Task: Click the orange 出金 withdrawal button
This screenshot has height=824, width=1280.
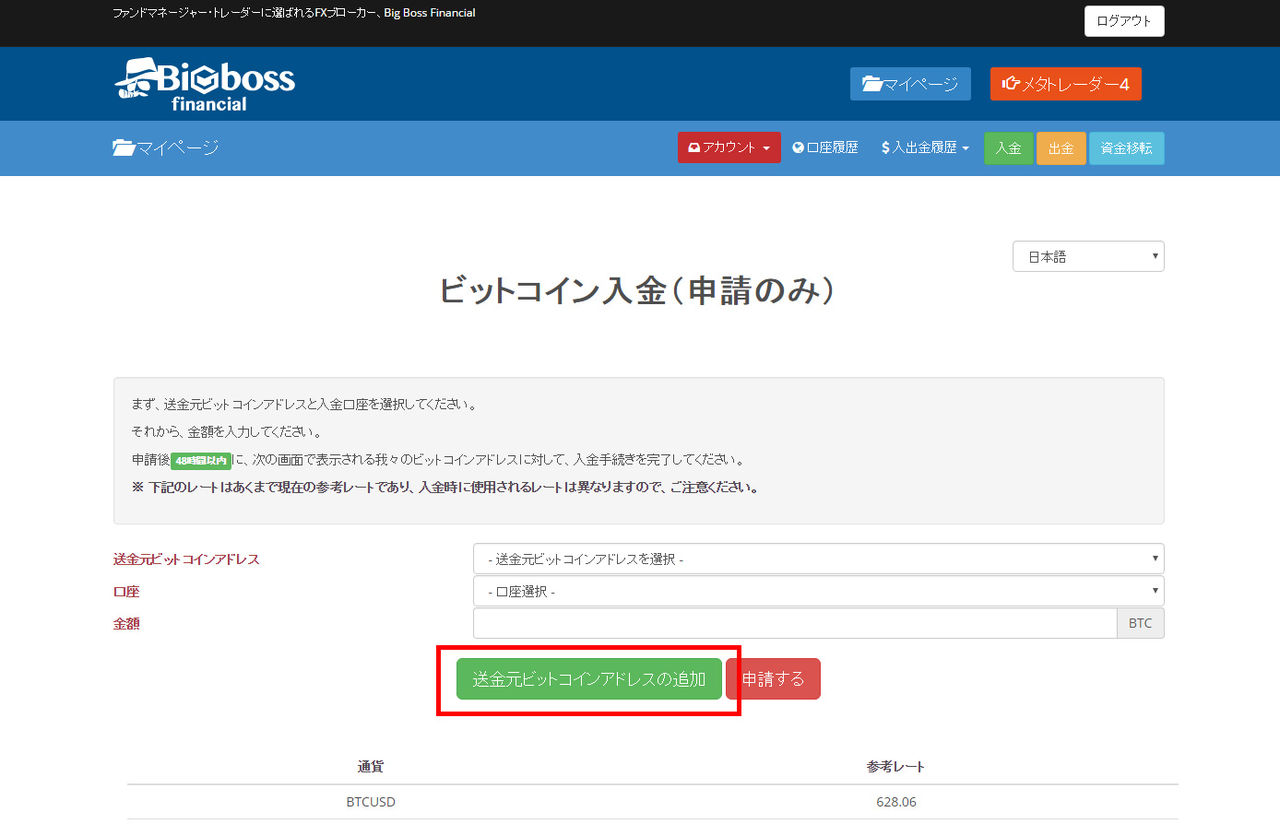Action: 1061,148
